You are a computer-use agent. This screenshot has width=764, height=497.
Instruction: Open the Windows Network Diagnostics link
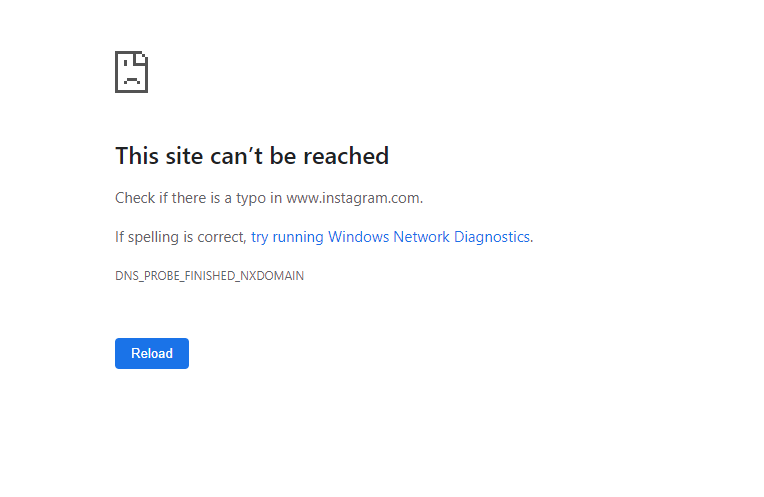tap(391, 237)
